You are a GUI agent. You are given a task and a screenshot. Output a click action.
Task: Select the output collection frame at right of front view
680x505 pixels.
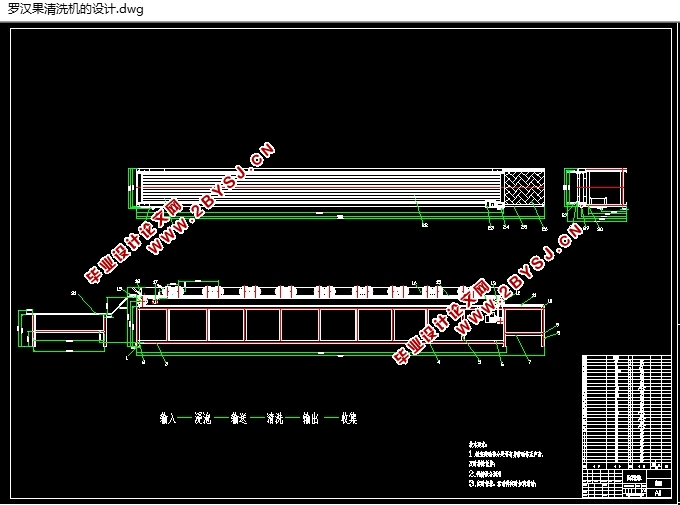(x=524, y=325)
